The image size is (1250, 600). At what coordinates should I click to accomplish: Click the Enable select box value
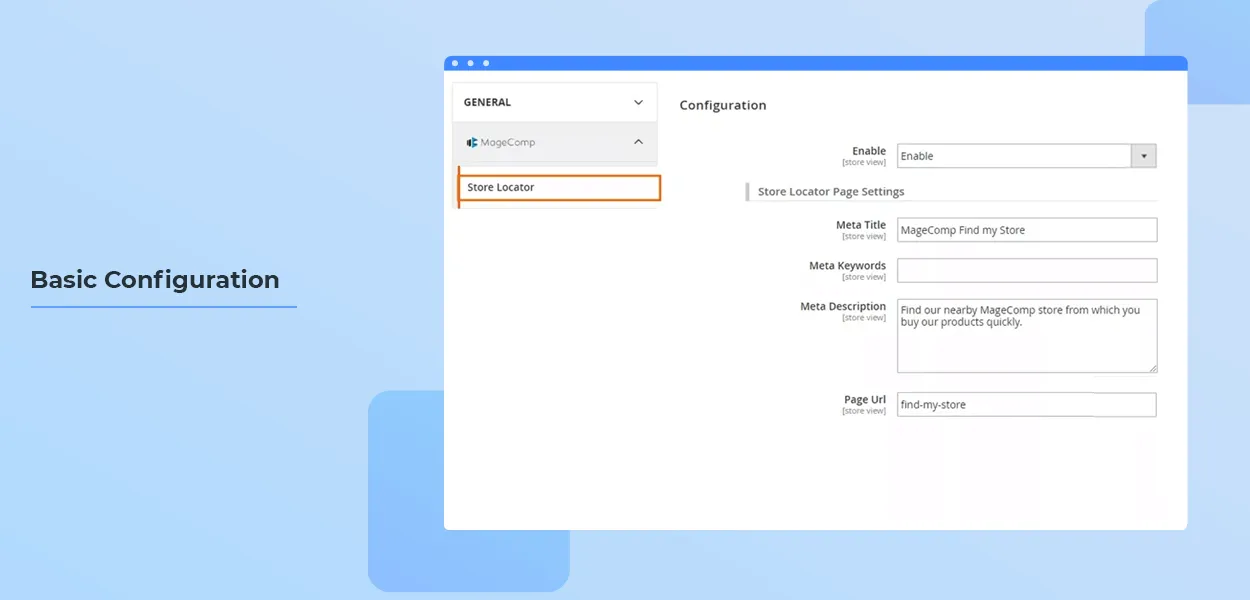[1012, 156]
